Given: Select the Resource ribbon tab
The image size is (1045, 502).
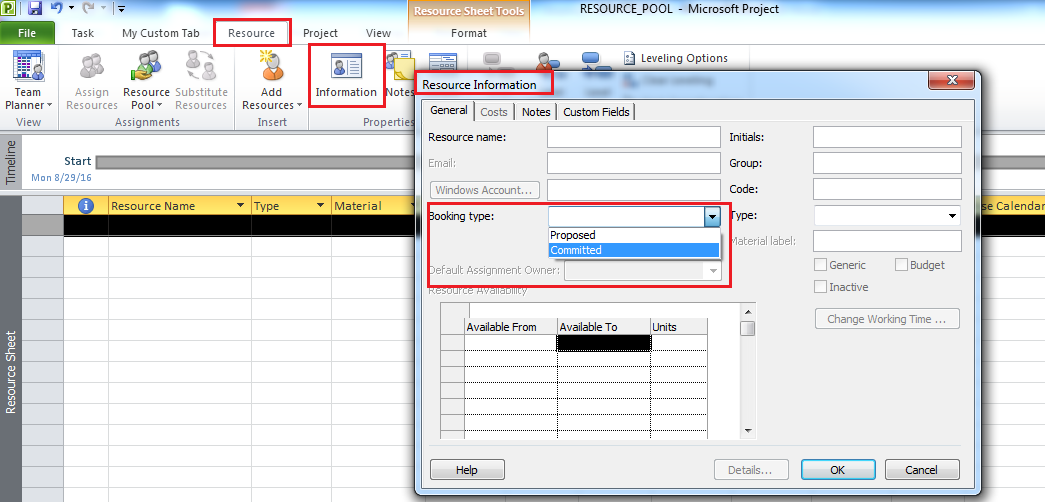Looking at the screenshot, I should (251, 33).
